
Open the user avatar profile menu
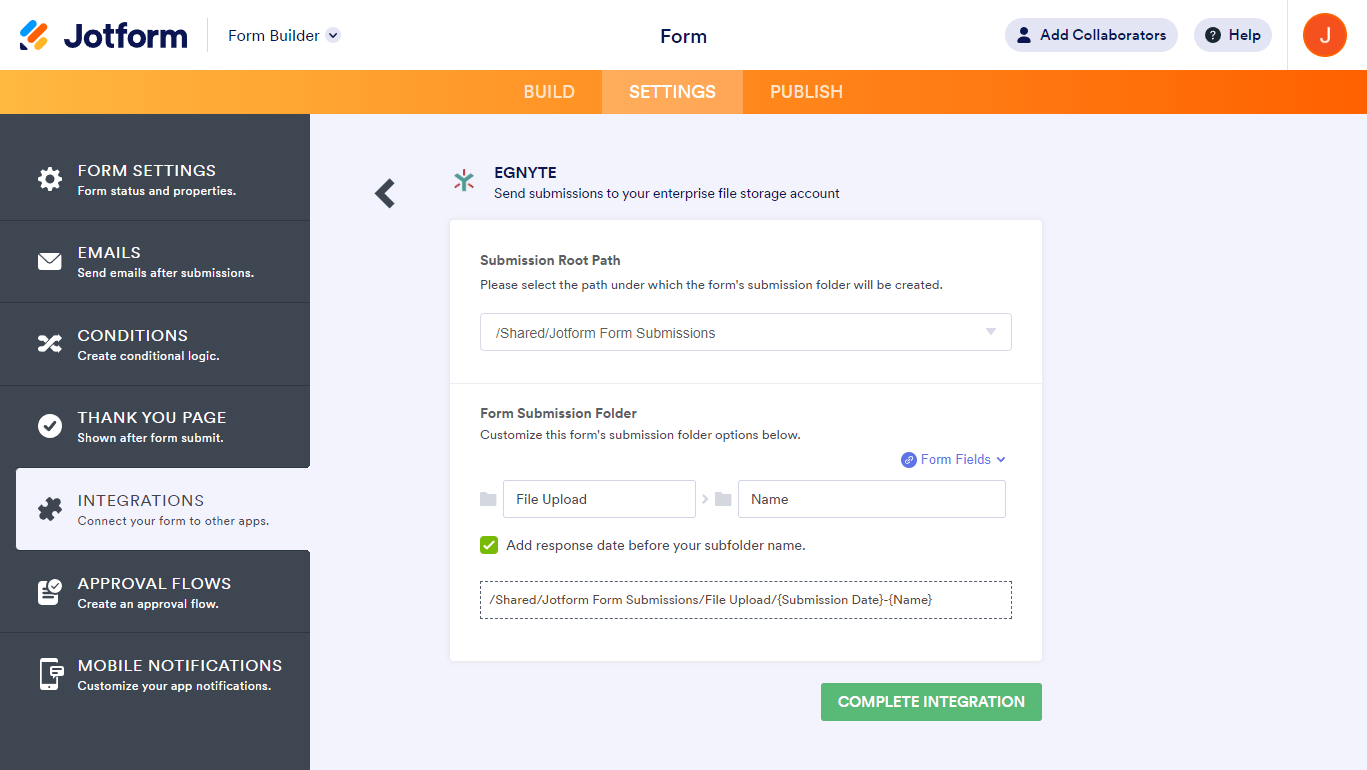pyautogui.click(x=1324, y=35)
